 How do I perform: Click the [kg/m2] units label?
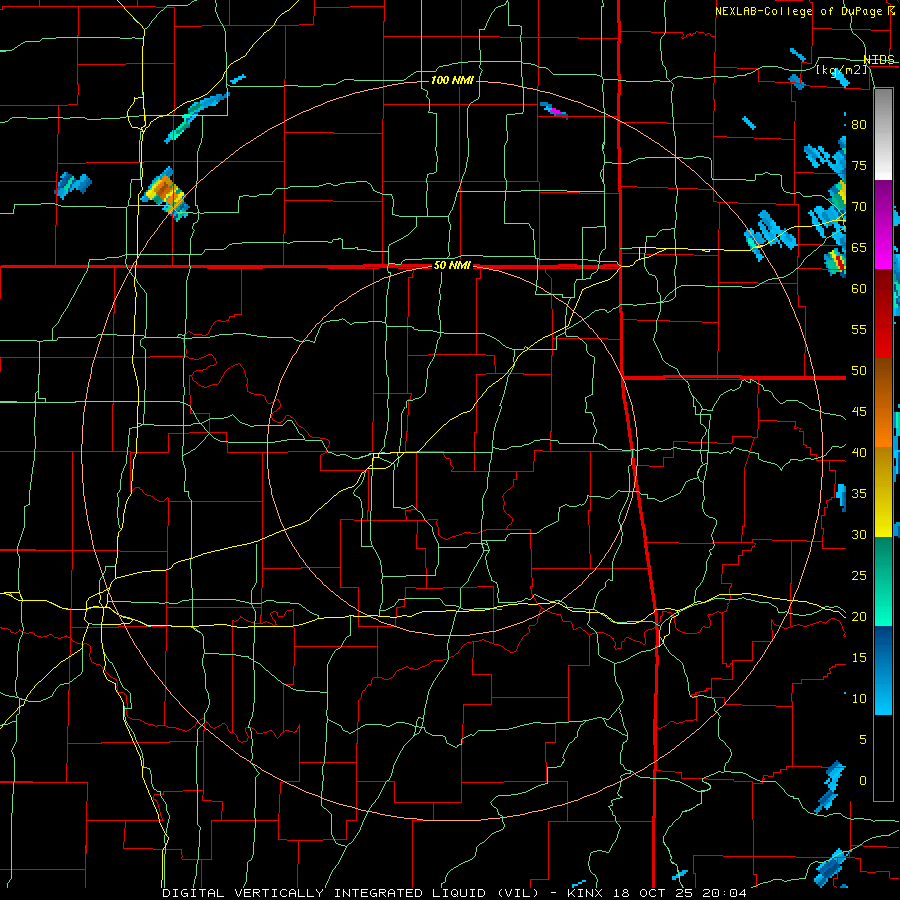tap(841, 70)
